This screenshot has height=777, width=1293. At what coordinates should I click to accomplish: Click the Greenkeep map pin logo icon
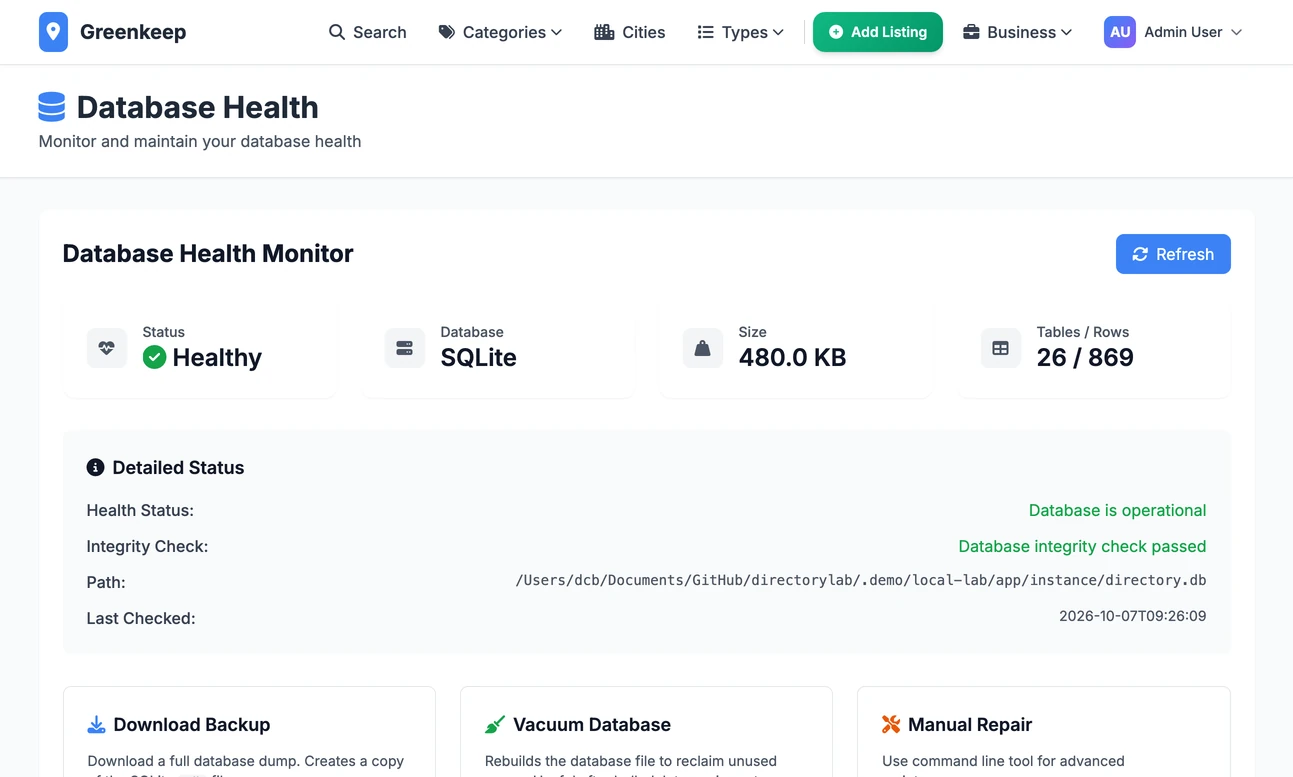coord(53,32)
